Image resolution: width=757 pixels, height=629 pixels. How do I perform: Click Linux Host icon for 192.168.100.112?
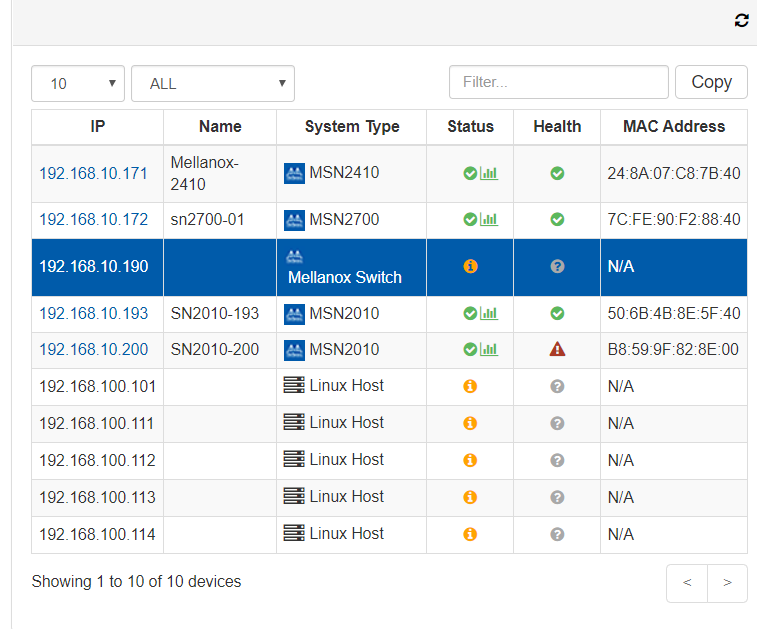pos(294,459)
